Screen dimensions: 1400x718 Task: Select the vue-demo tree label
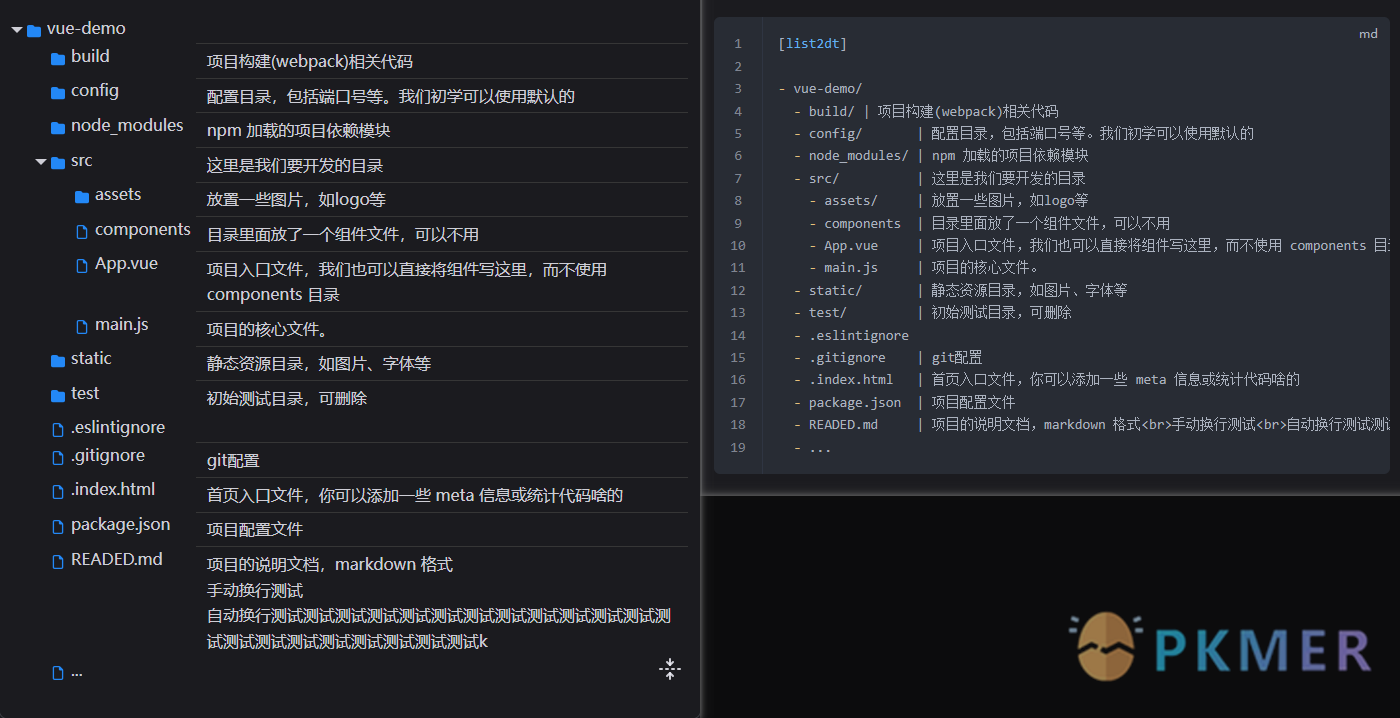(x=86, y=29)
